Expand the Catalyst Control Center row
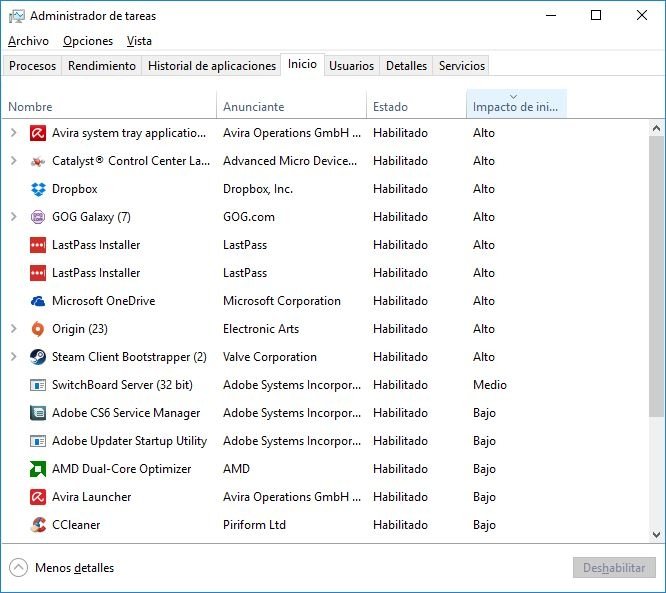 14,161
